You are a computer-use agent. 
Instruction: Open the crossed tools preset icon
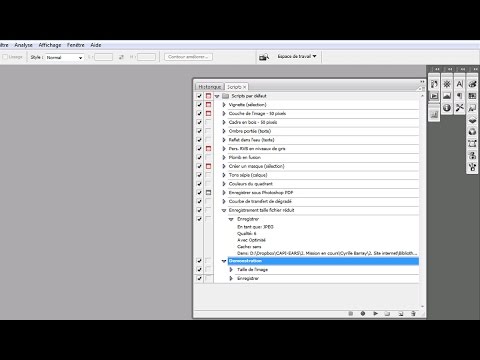click(460, 108)
